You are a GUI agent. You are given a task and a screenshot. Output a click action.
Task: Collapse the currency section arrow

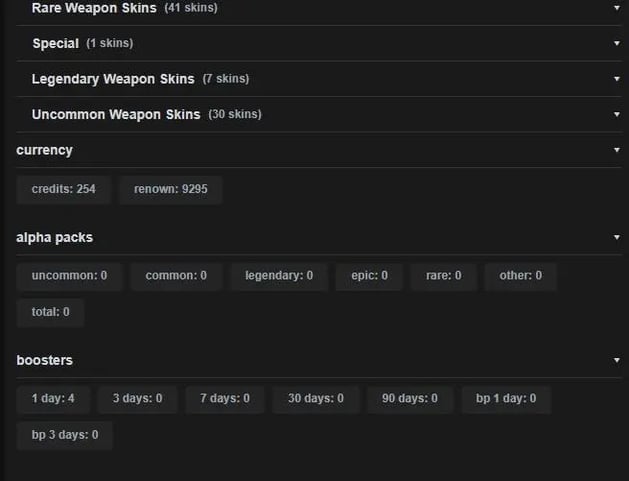click(617, 150)
